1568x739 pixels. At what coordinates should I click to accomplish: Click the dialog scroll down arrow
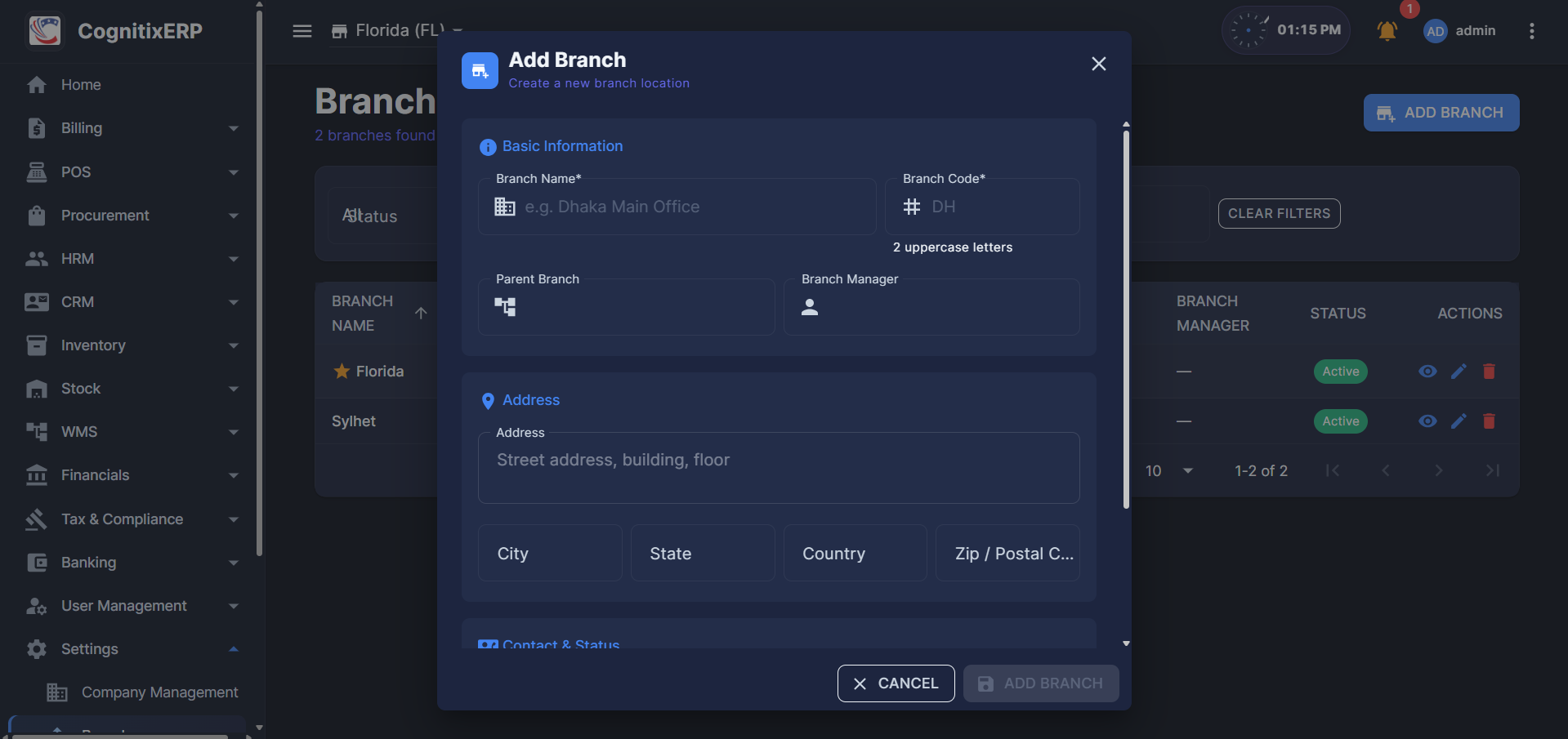pyautogui.click(x=1126, y=643)
